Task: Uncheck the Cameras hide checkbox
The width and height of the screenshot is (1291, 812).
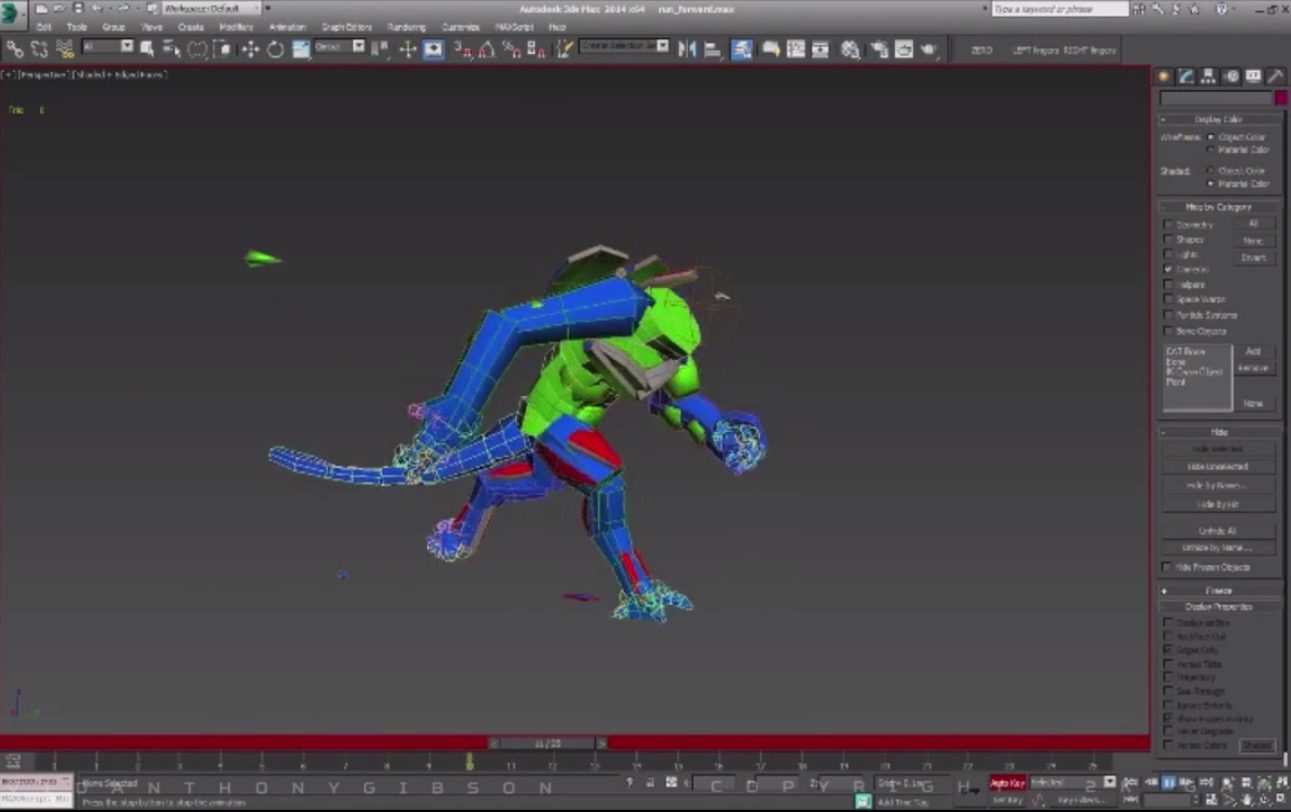Action: 1168,270
